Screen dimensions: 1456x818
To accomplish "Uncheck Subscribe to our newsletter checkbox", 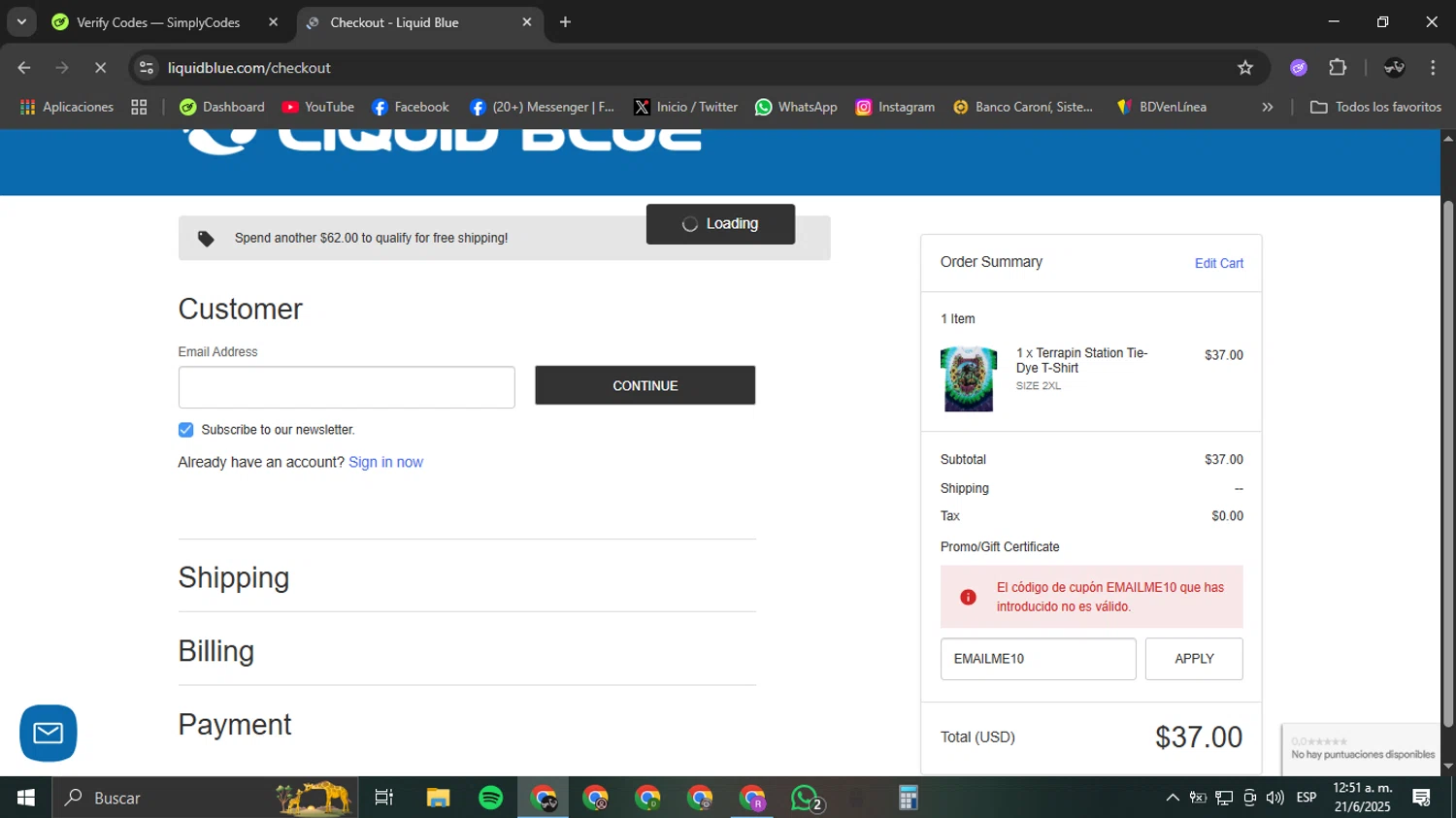I will point(185,430).
